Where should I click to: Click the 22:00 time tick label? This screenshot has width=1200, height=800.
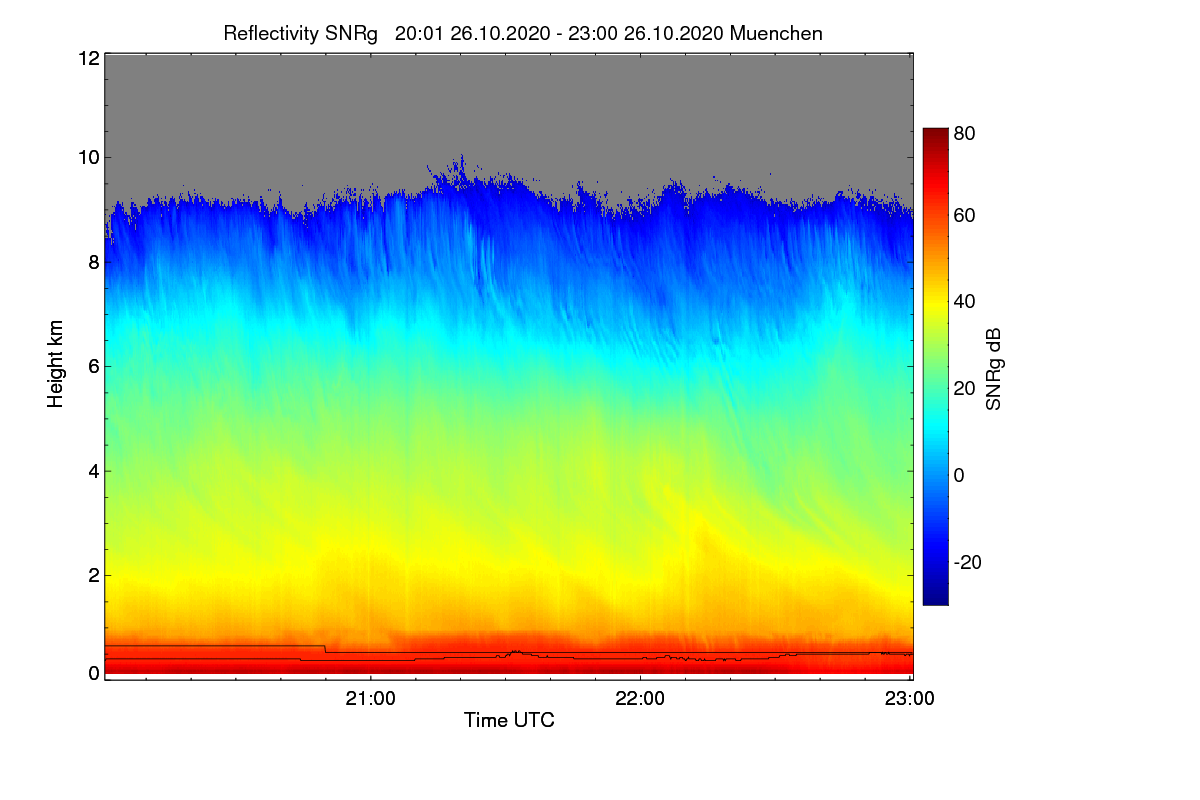click(x=640, y=699)
